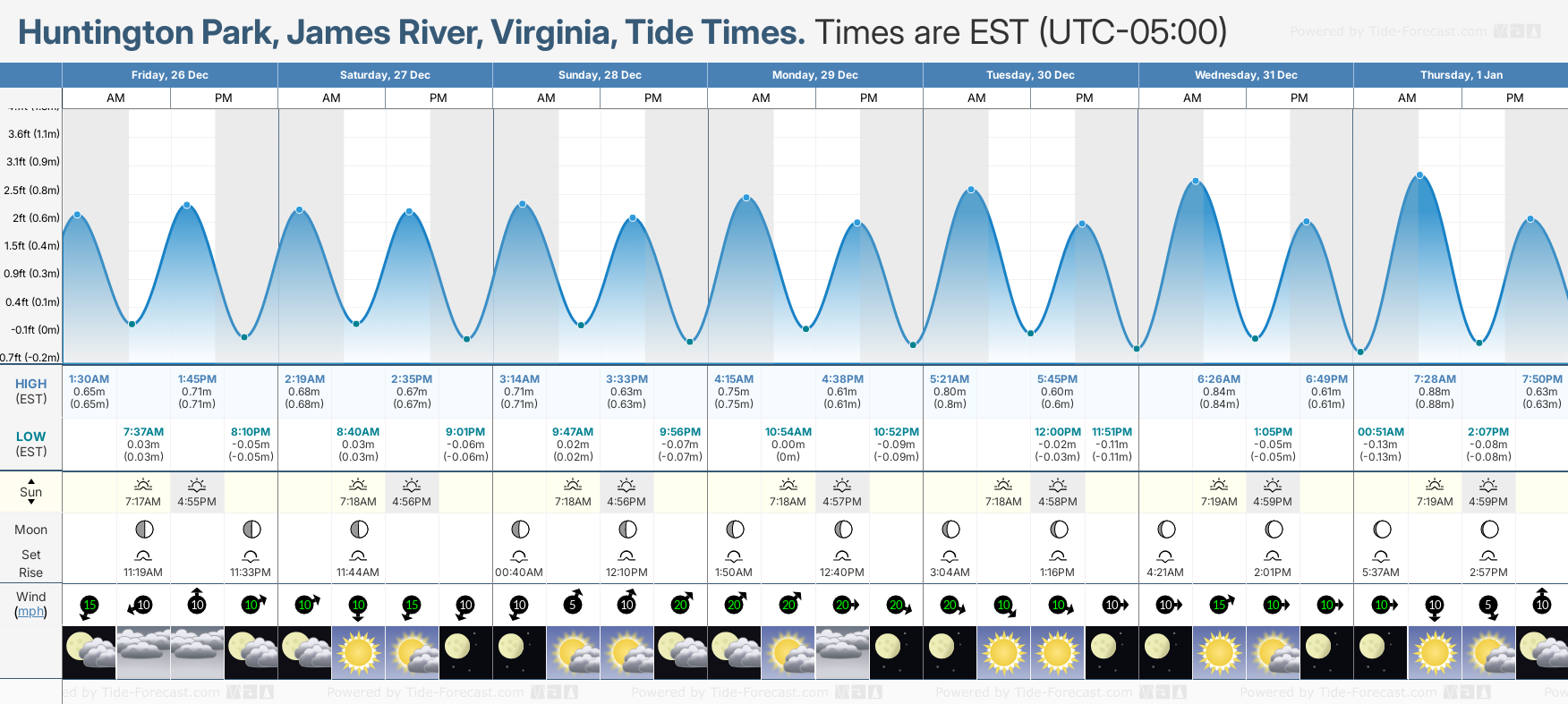
Task: Click Thursday's 7:28AM high tide peak marker
Action: coord(1419,175)
